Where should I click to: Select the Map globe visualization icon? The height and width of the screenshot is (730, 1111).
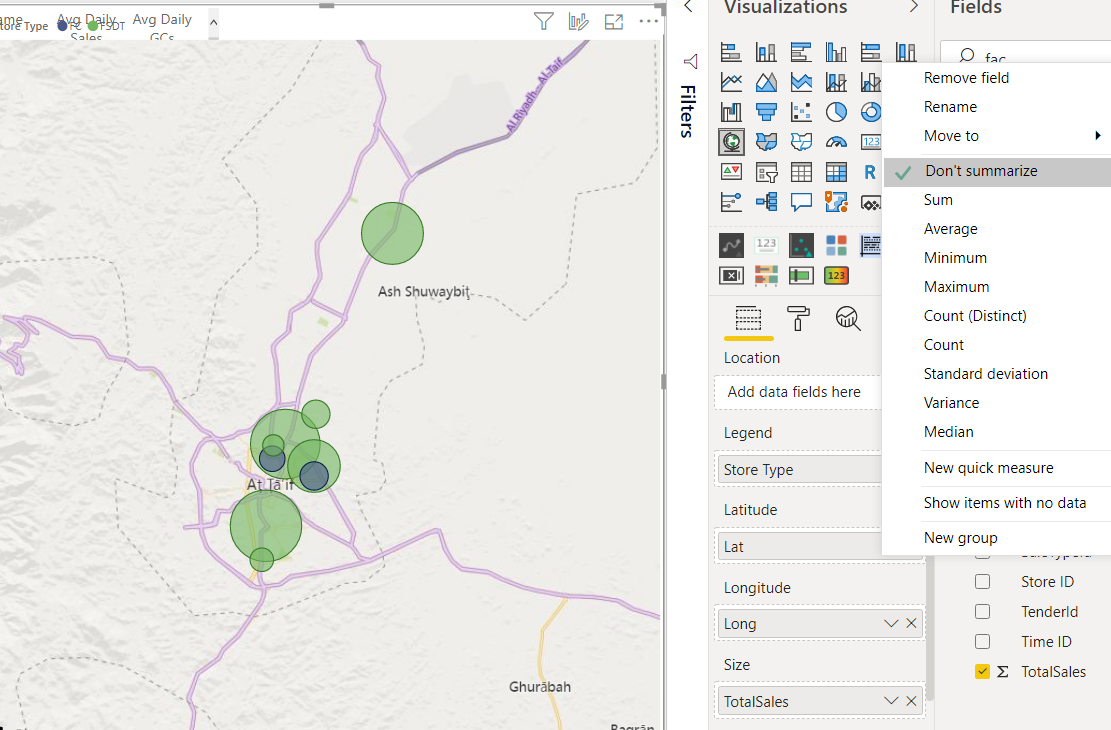[731, 142]
